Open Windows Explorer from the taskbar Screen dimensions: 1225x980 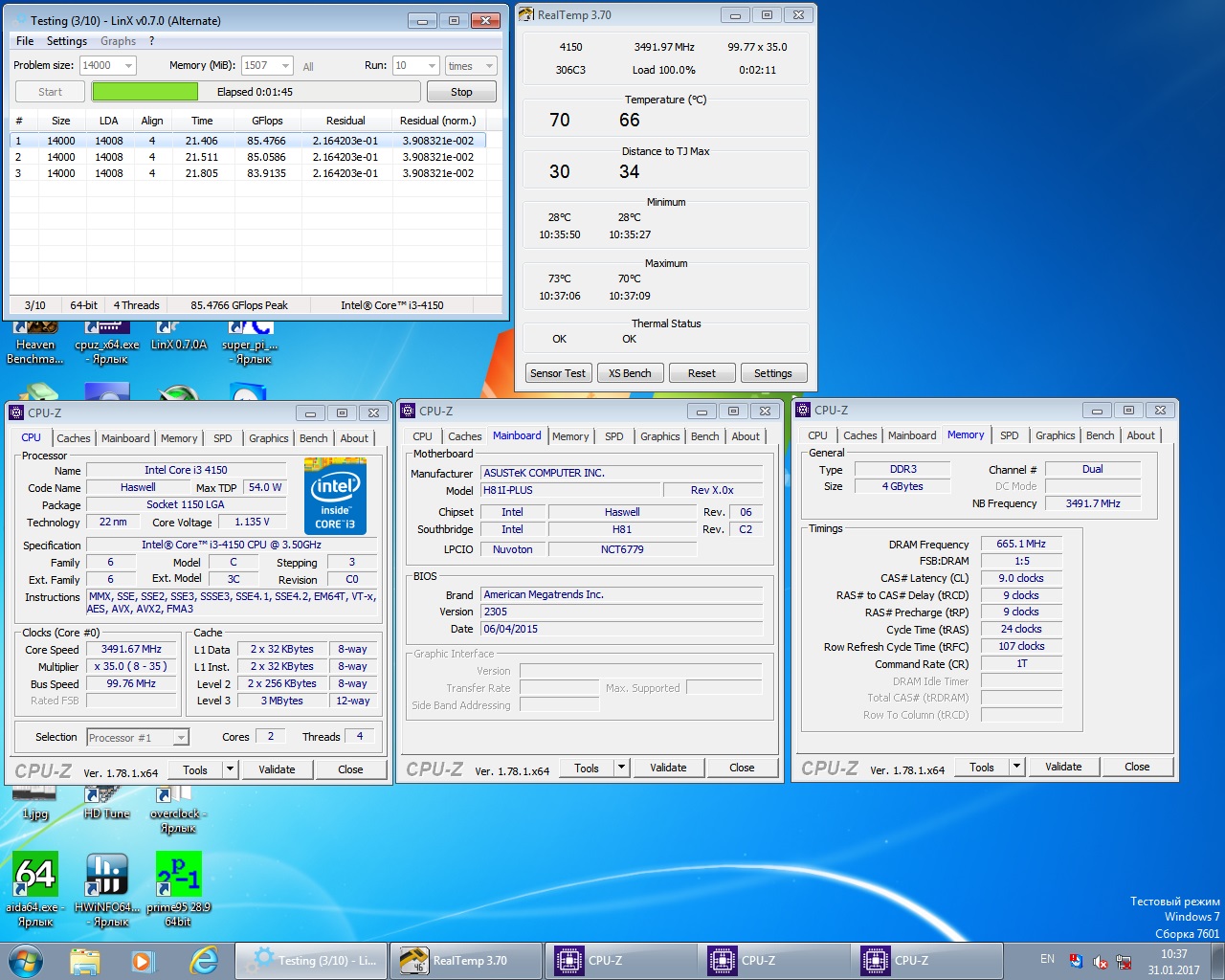[85, 960]
